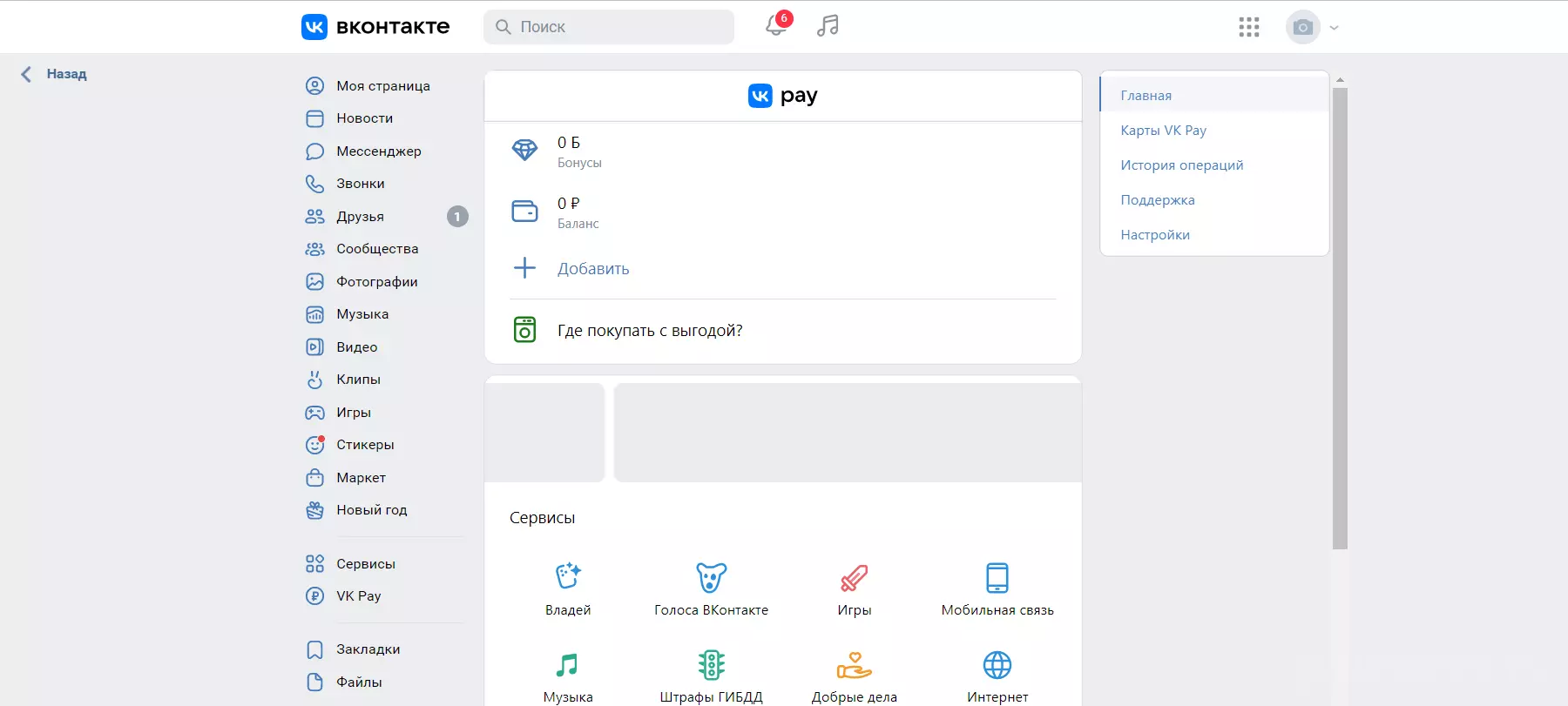Click the Видео sidebar icon

pos(314,346)
